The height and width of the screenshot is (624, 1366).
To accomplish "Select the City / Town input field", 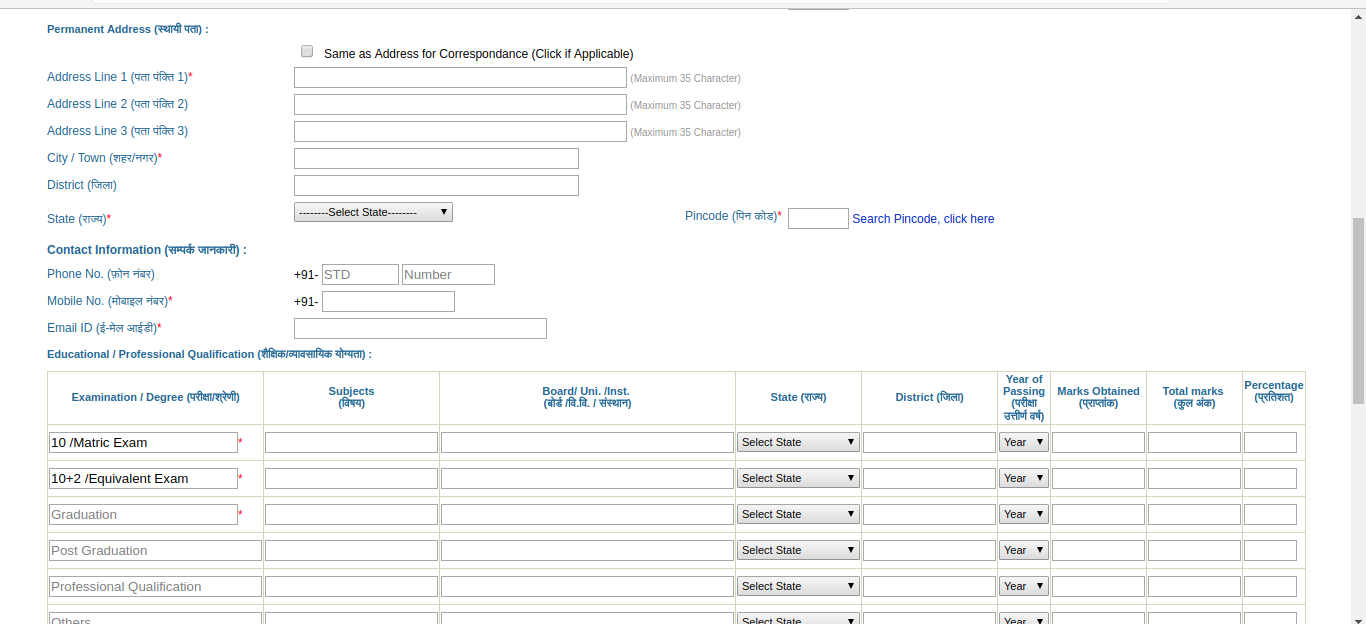I will [436, 159].
